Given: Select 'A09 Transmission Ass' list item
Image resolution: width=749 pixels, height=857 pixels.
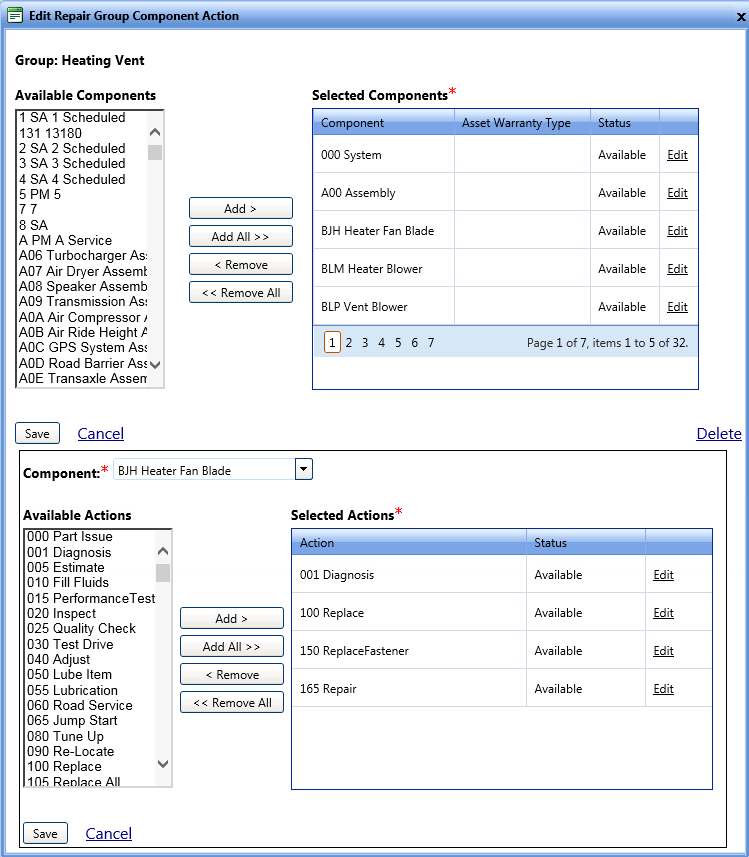Looking at the screenshot, I should [x=83, y=302].
